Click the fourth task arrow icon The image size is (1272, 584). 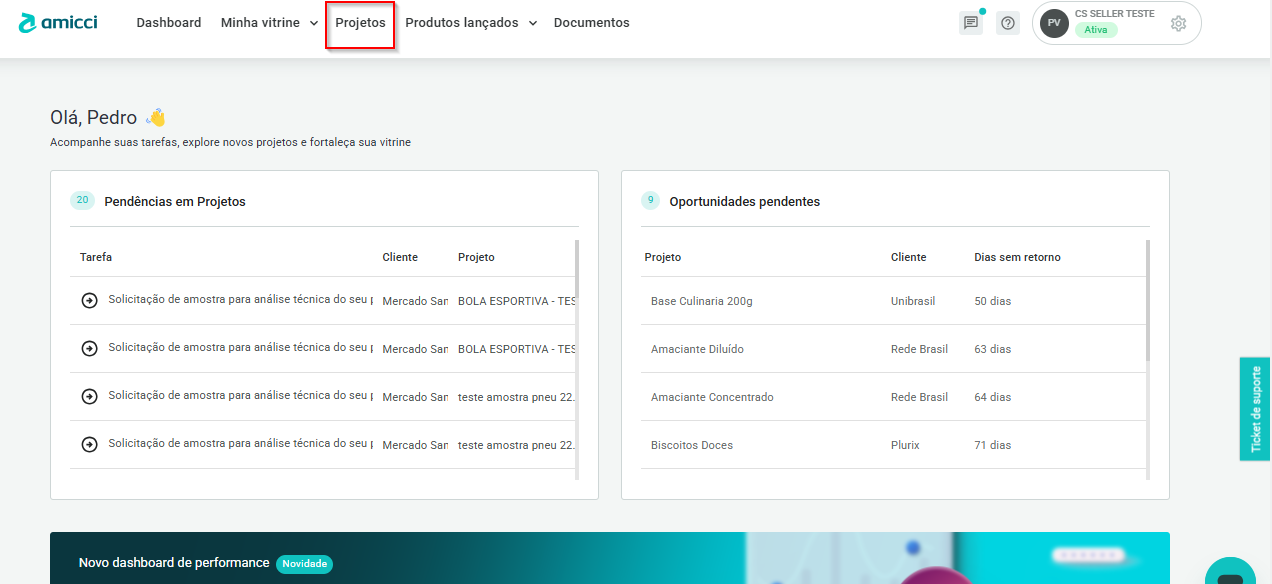(89, 444)
